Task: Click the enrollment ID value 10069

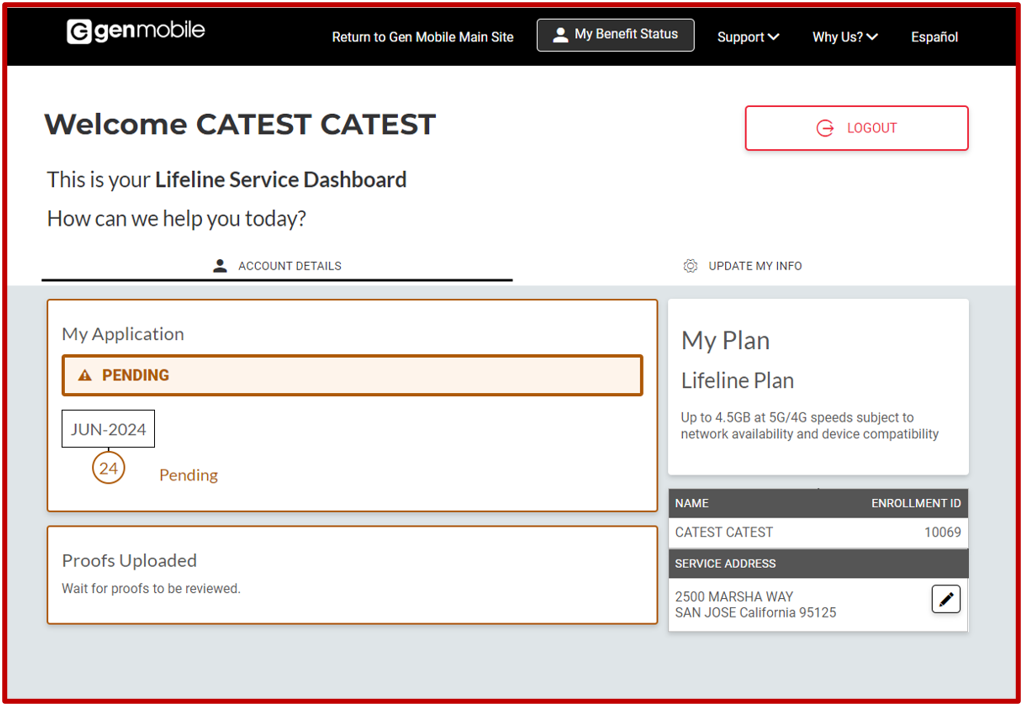Action: [943, 532]
